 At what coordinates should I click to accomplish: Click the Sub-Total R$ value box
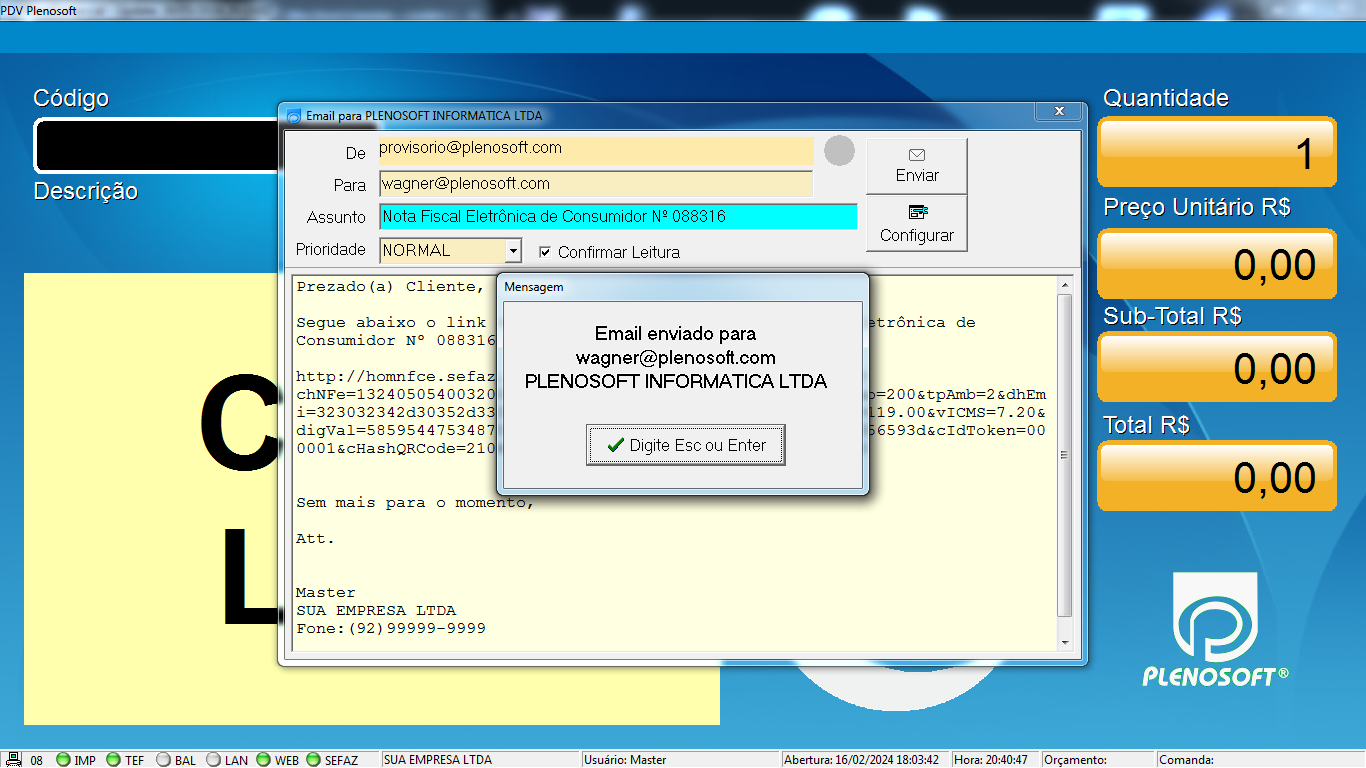tap(1217, 367)
